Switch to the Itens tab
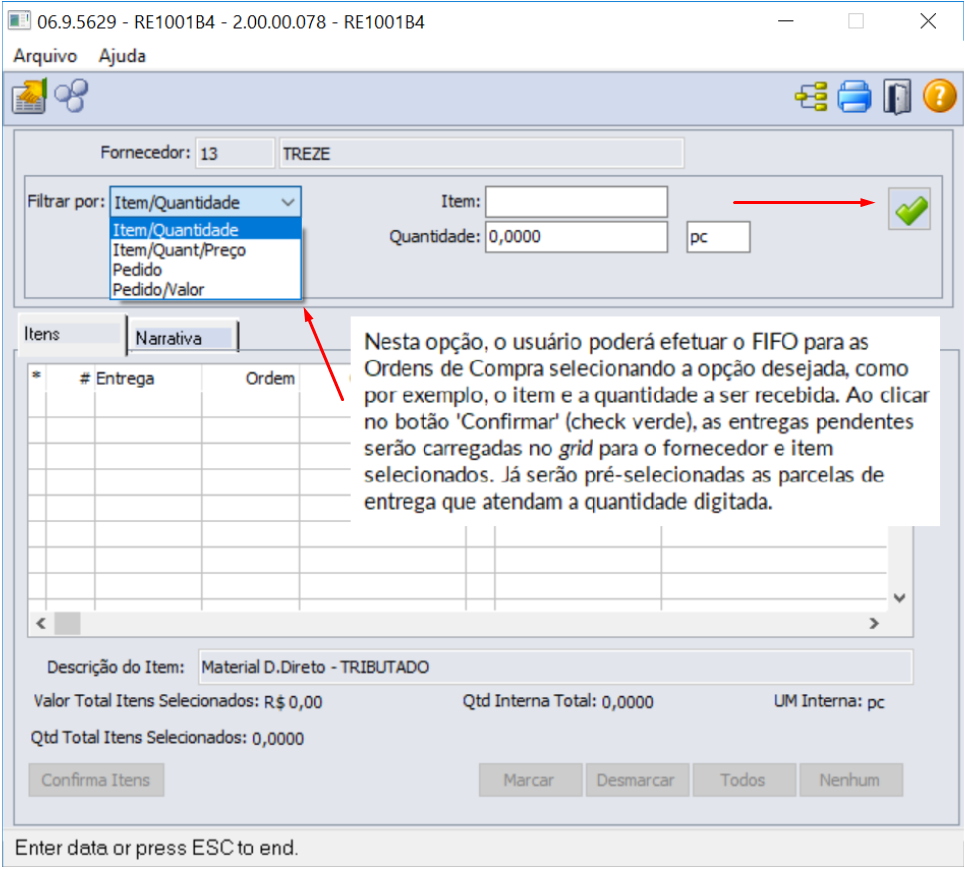This screenshot has height=870, width=965. coord(71,334)
